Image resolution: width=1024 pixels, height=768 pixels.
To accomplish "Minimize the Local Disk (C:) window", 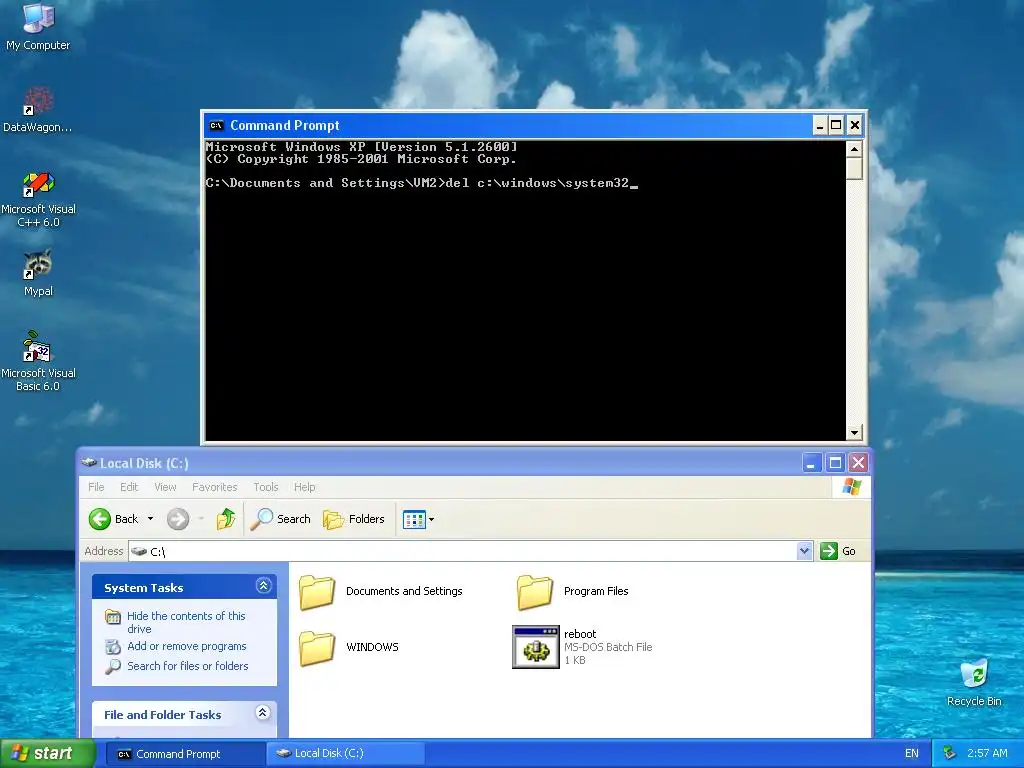I will pos(810,463).
